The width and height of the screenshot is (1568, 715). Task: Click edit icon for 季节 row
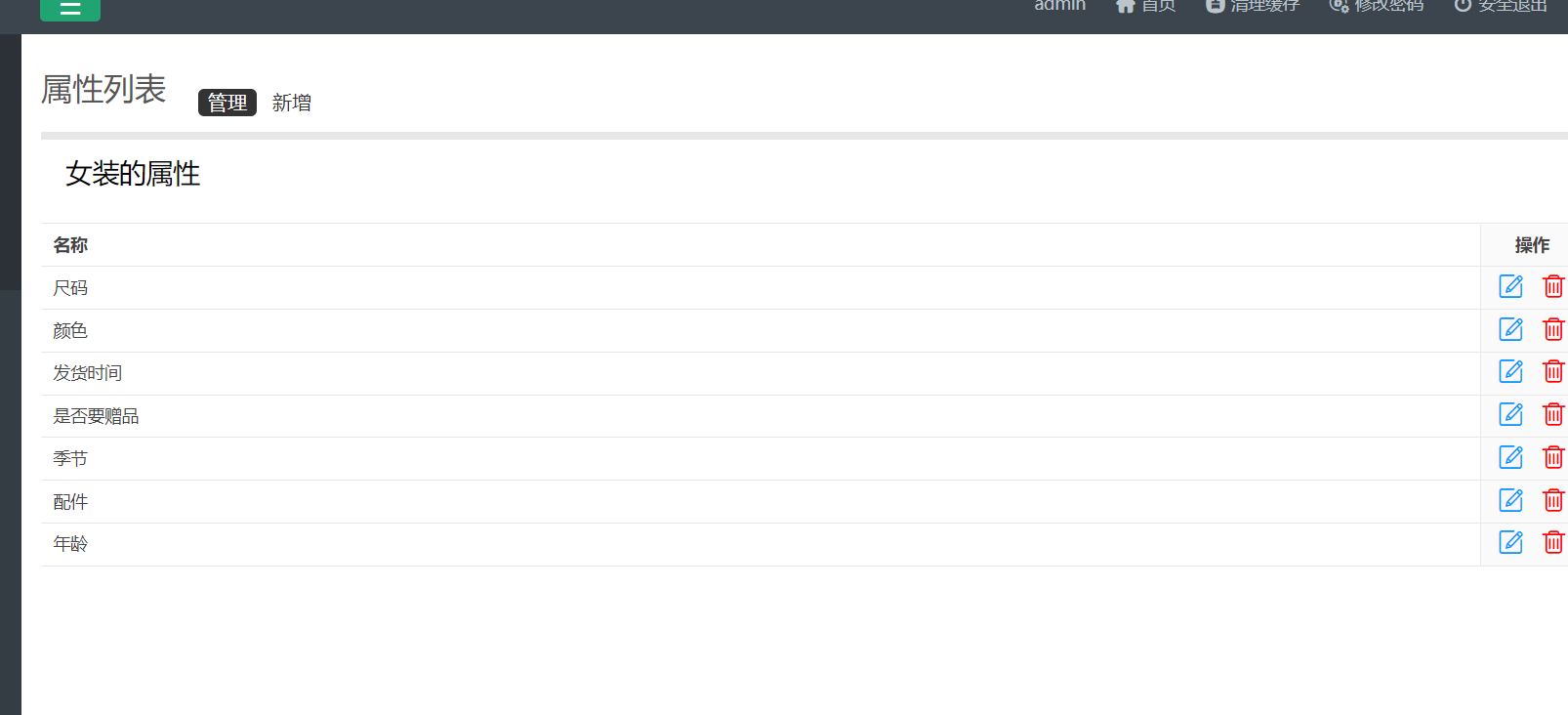coord(1510,457)
